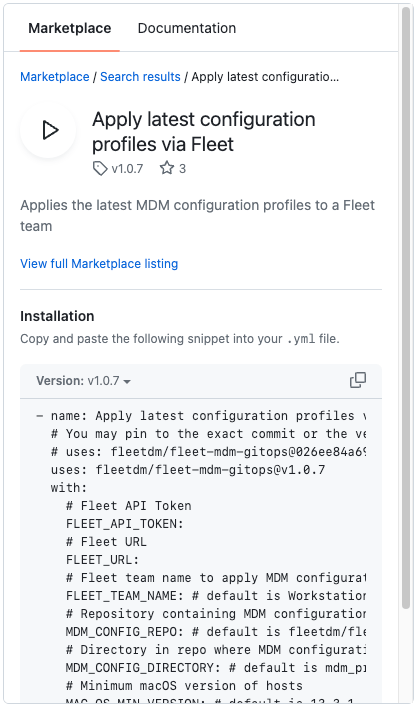Click the 'FLEET_API_TOKEN:' code line
This screenshot has height=707, width=417.
(x=124, y=524)
